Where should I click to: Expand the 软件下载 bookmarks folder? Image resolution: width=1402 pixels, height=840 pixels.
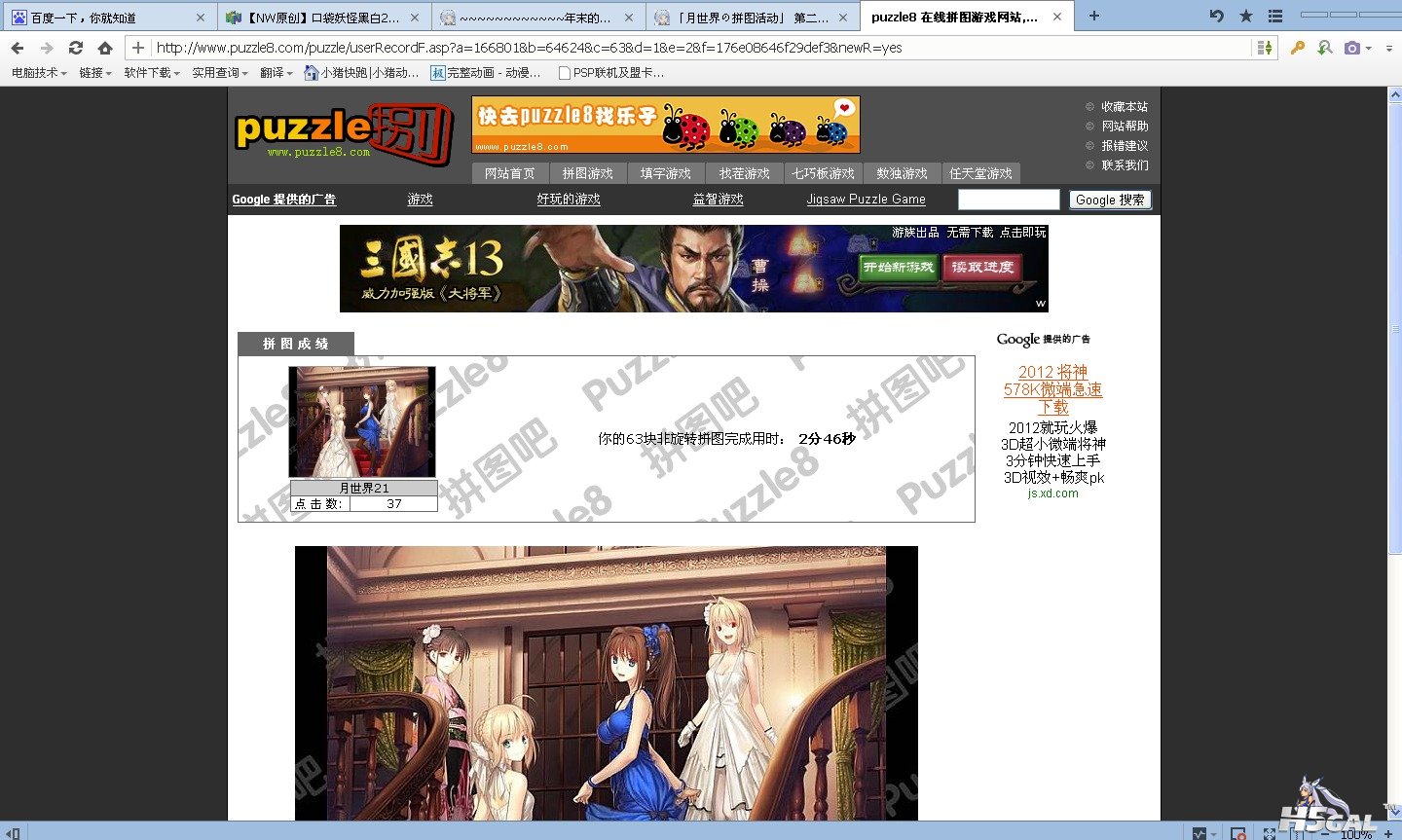[152, 73]
